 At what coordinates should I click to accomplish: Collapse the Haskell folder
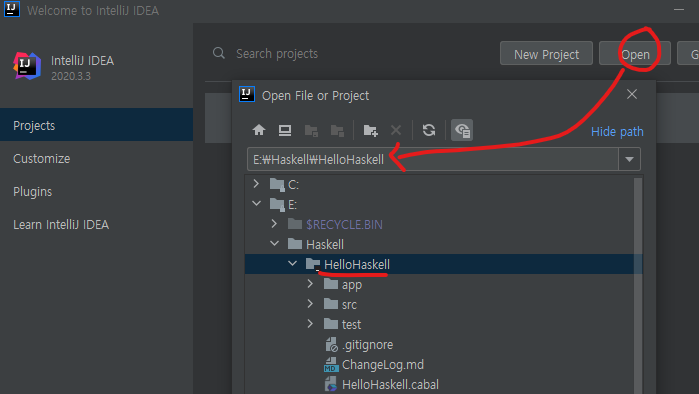[275, 243]
